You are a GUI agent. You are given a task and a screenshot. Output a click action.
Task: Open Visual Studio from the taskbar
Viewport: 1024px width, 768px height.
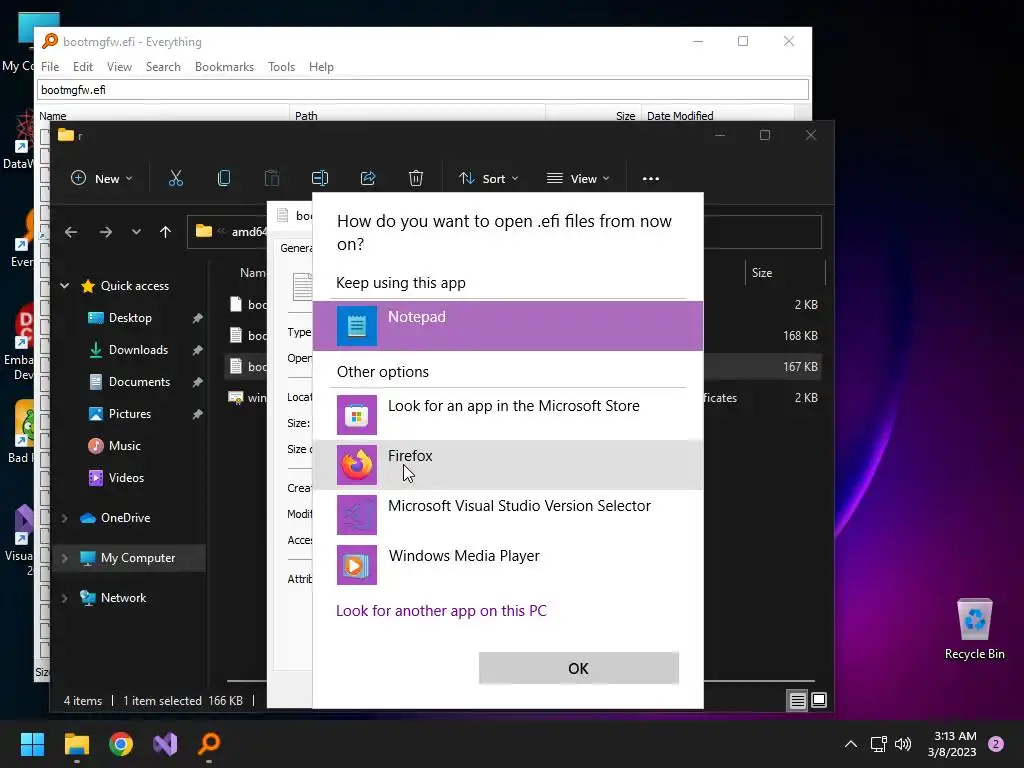pyautogui.click(x=165, y=744)
